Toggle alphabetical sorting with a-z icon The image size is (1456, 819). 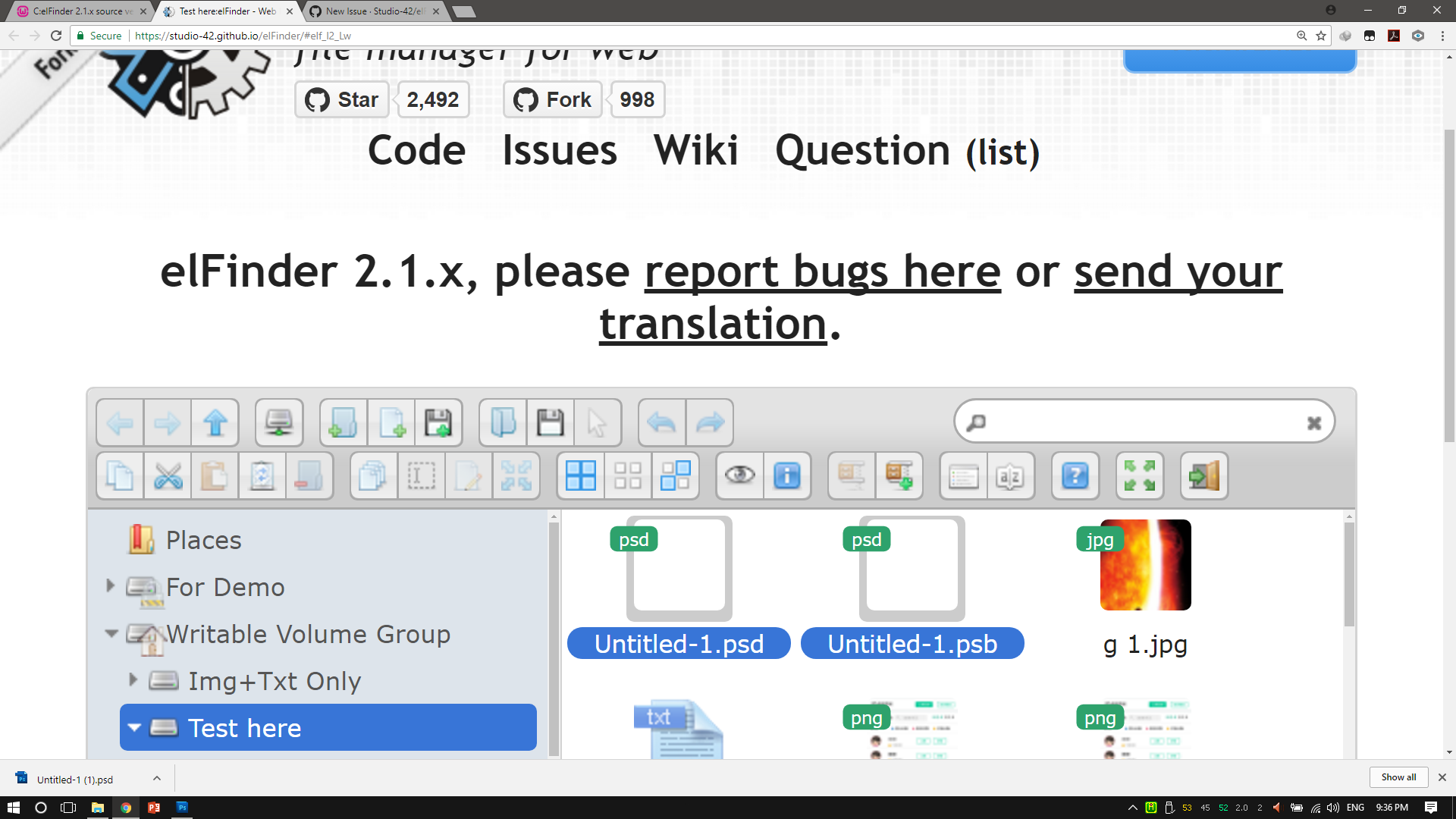coord(1011,475)
